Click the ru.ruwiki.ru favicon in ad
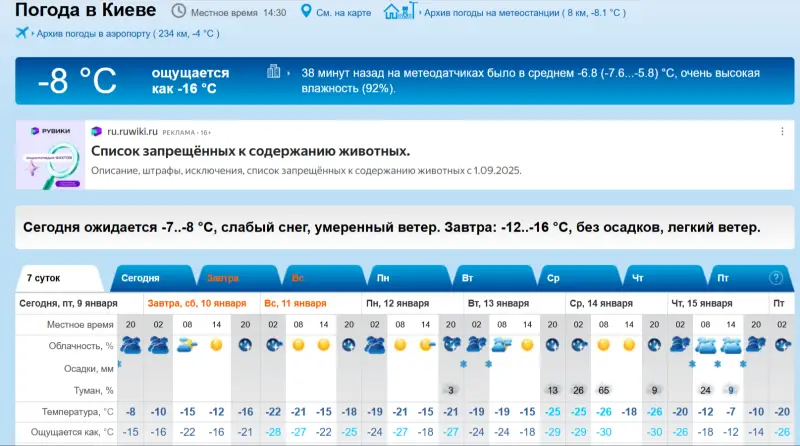 95,132
